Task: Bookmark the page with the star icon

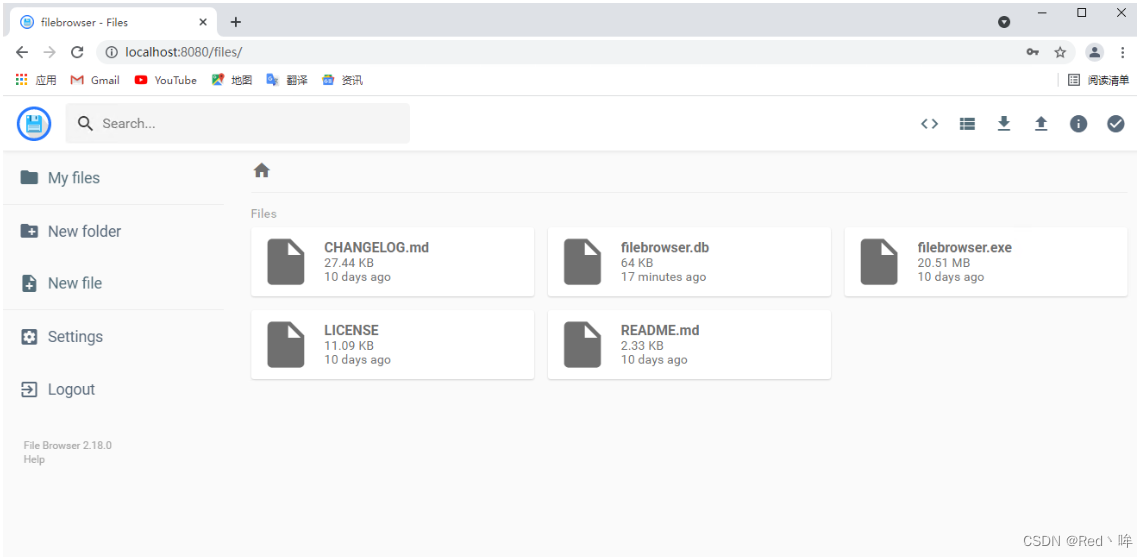Action: (x=1060, y=52)
